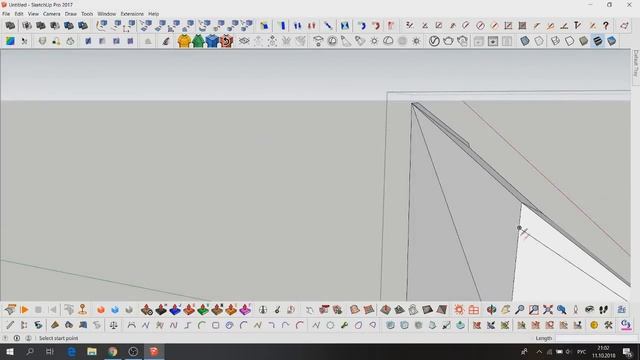
Task: Open the Windows Start menu
Action: [10, 351]
